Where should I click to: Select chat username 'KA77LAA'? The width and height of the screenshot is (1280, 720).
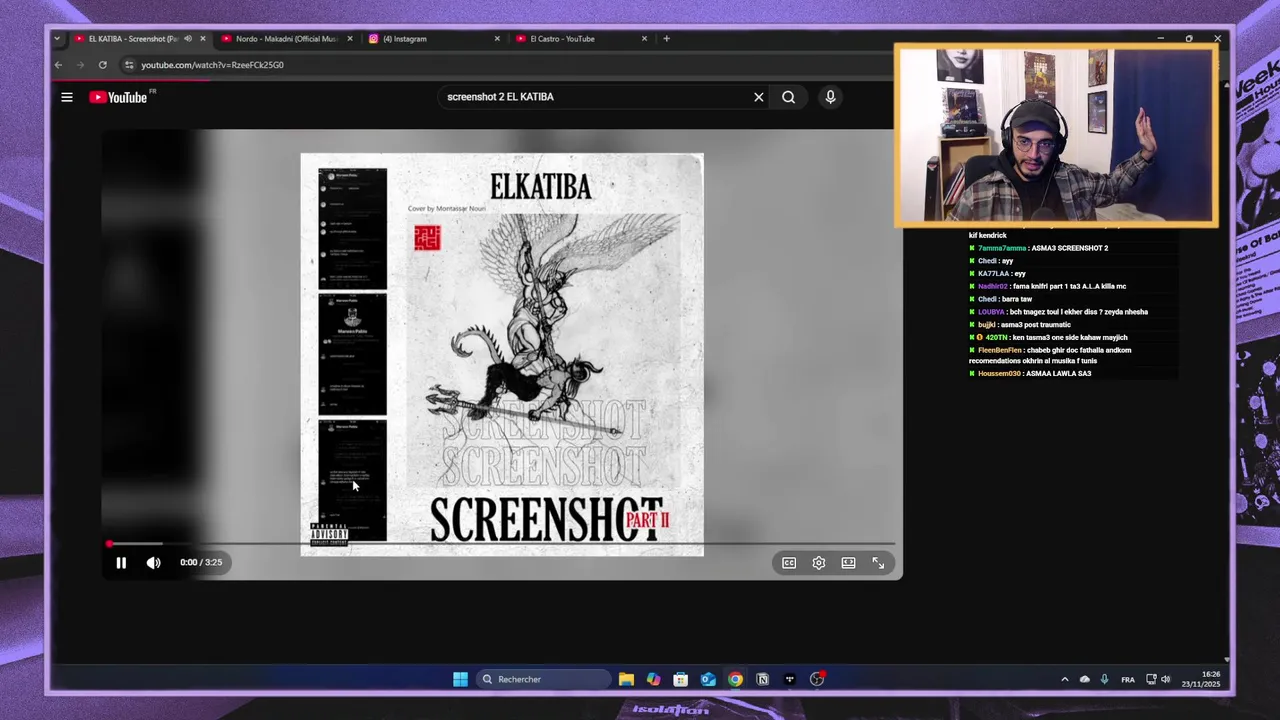[x=993, y=273]
